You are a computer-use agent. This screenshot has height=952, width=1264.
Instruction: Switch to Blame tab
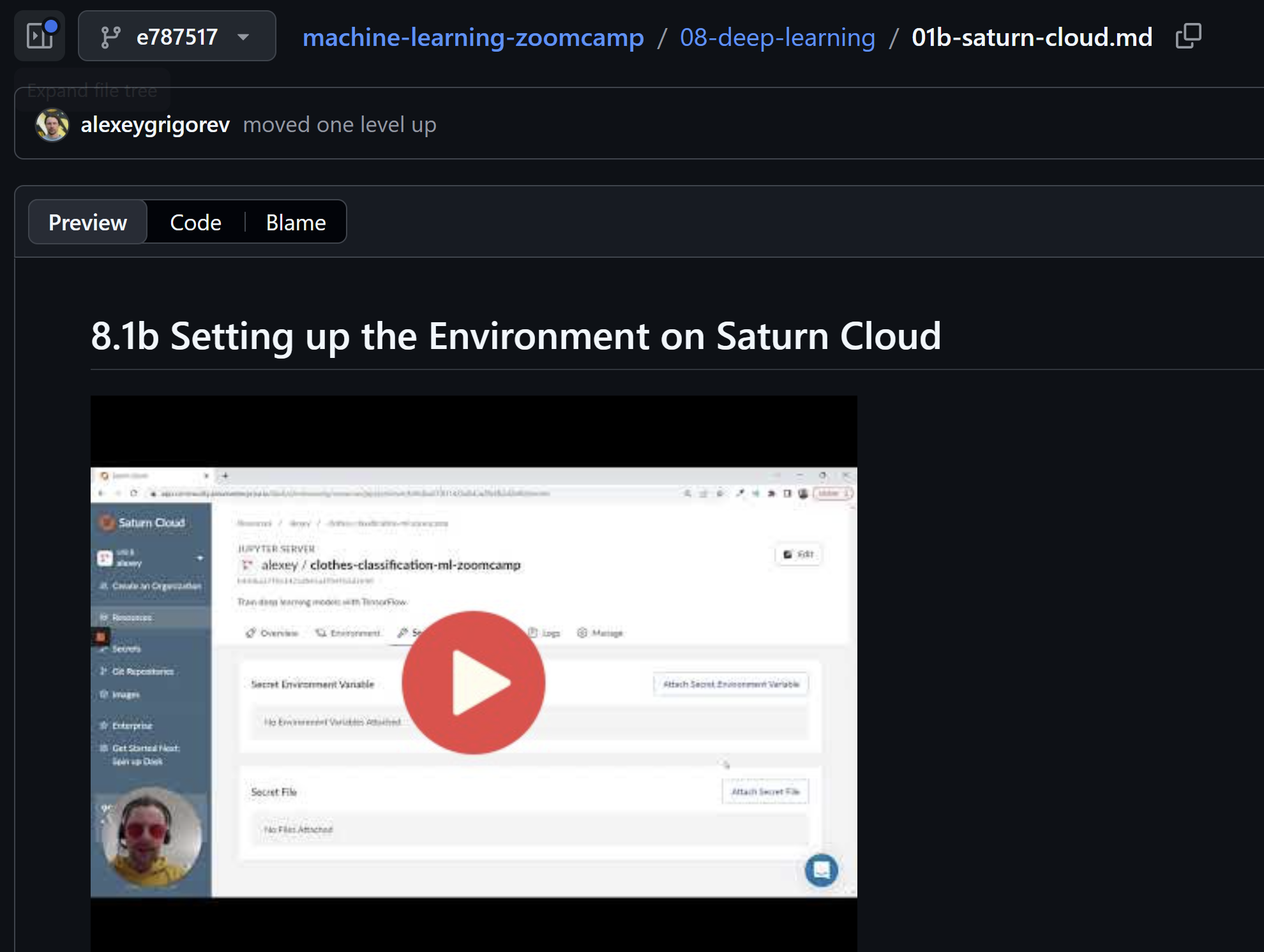point(296,222)
